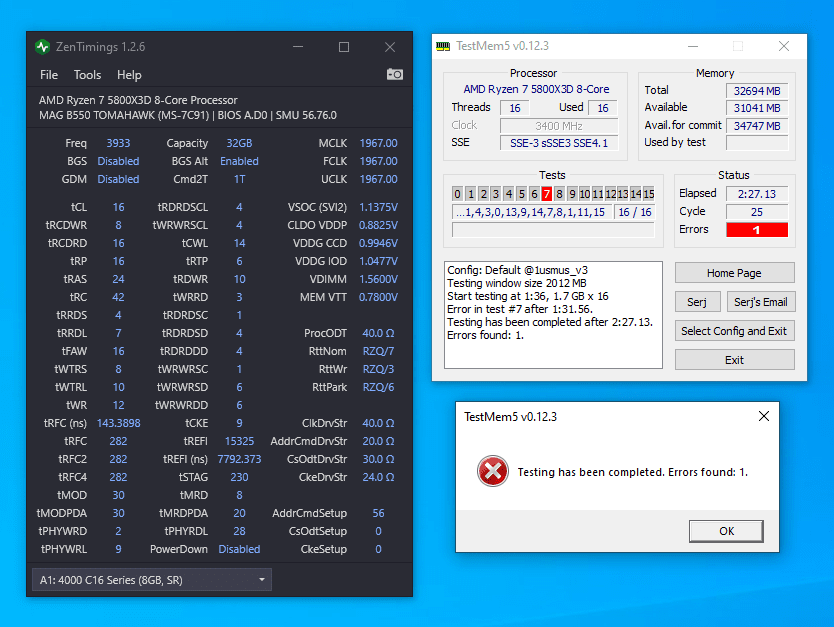Click the Threads field showing 16
The image size is (834, 627).
point(514,108)
